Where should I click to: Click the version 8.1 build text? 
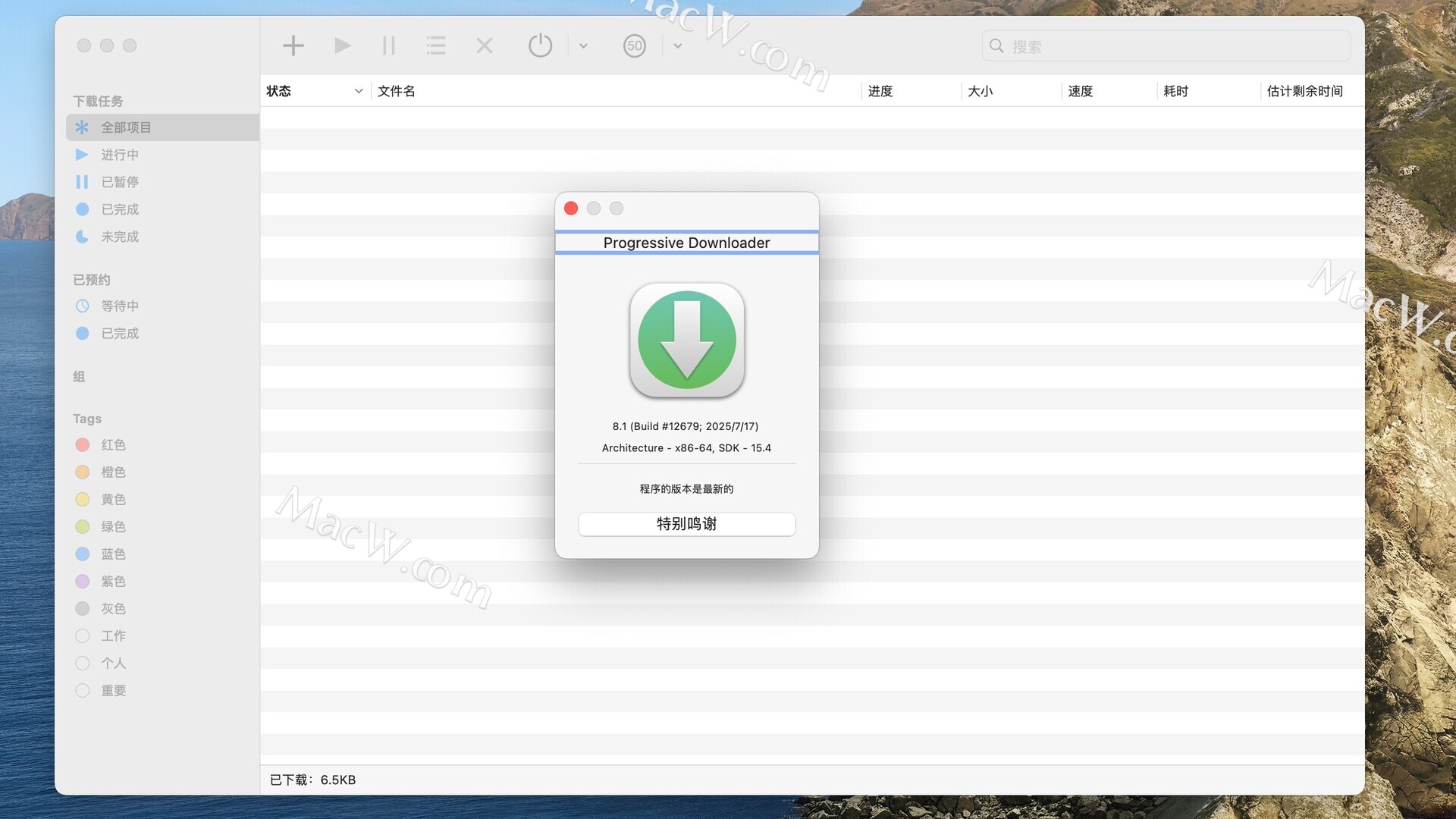pos(686,426)
